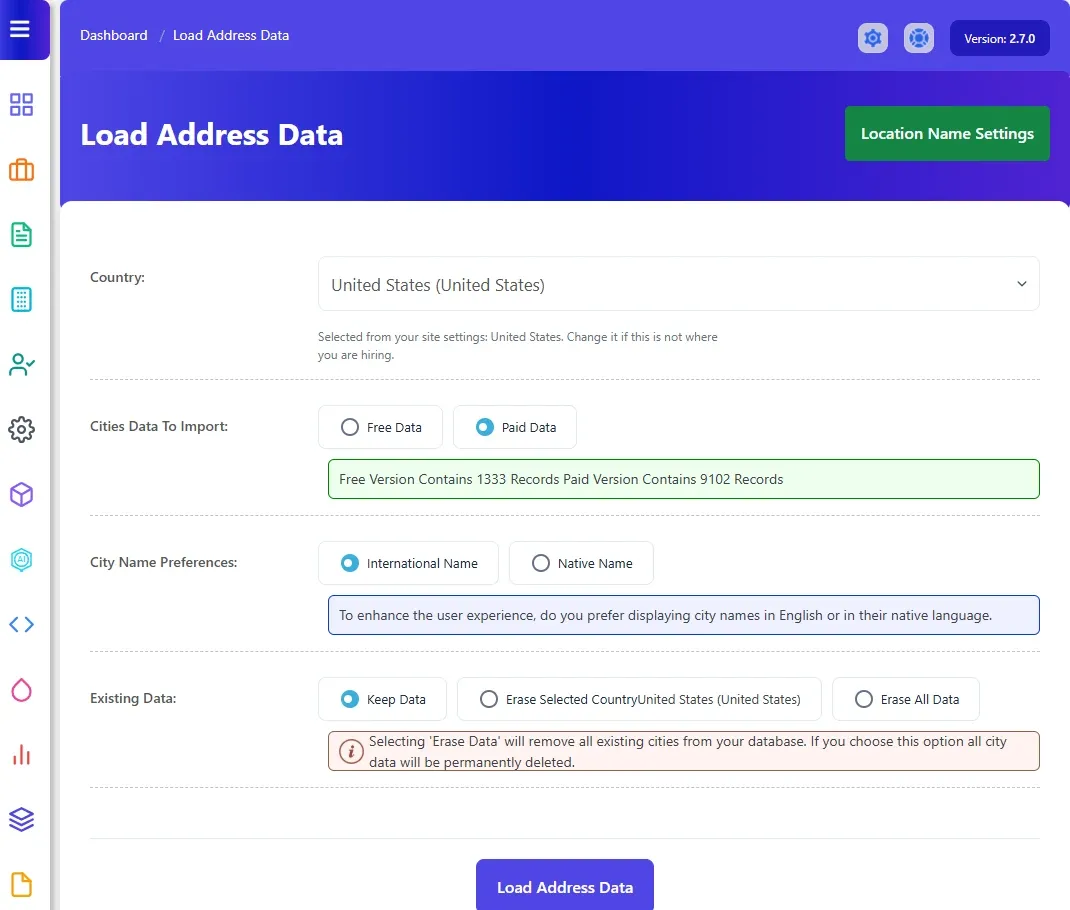
Task: Click the Load Address Data submit button
Action: 565,885
